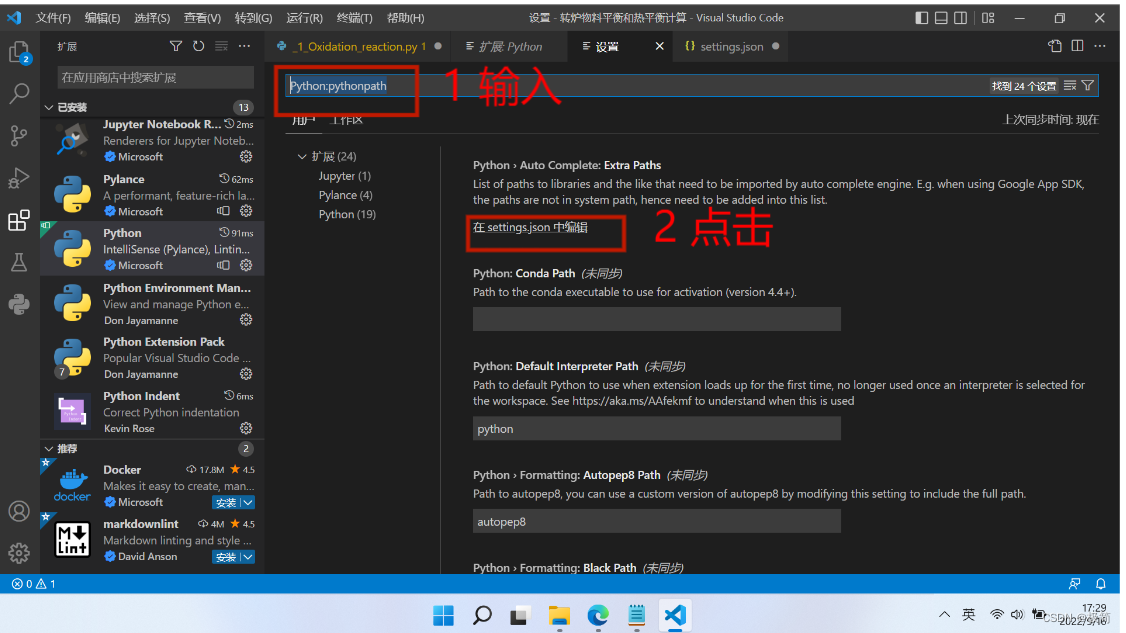Open markdownlint install dropdown arrow
The width and height of the screenshot is (1126, 633).
(x=248, y=557)
